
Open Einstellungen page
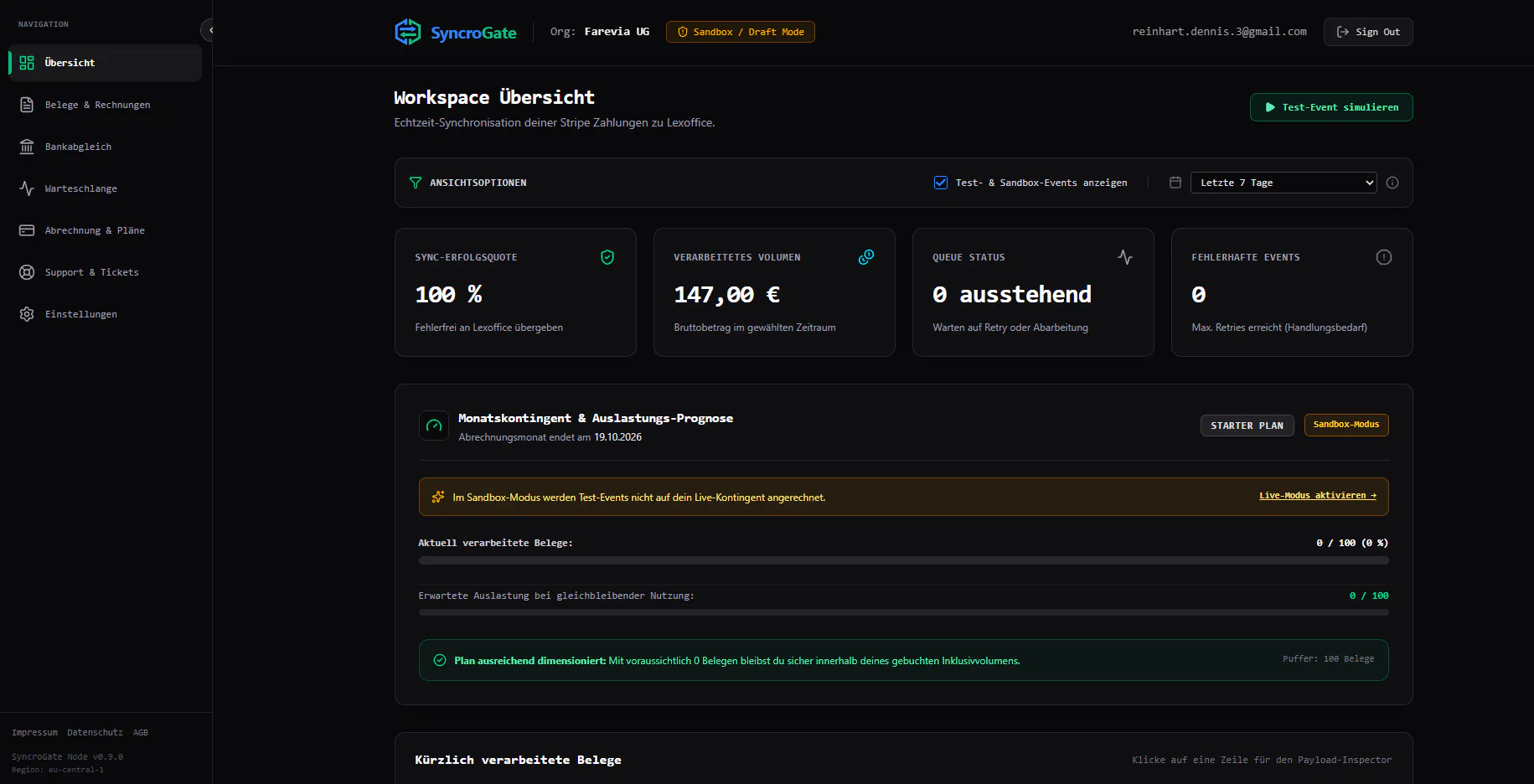[105, 314]
